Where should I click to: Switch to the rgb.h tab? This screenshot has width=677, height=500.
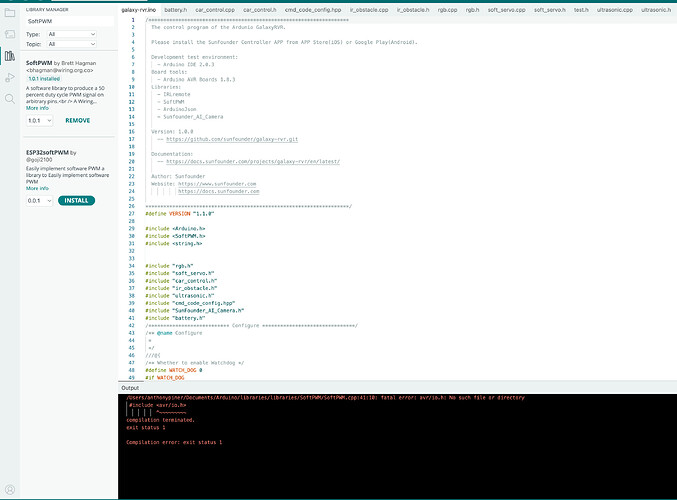tap(472, 9)
